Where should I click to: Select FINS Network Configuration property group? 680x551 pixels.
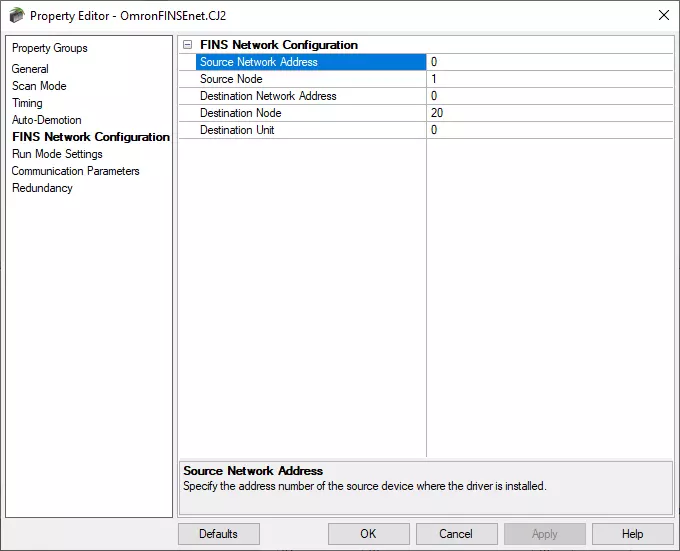pos(91,137)
